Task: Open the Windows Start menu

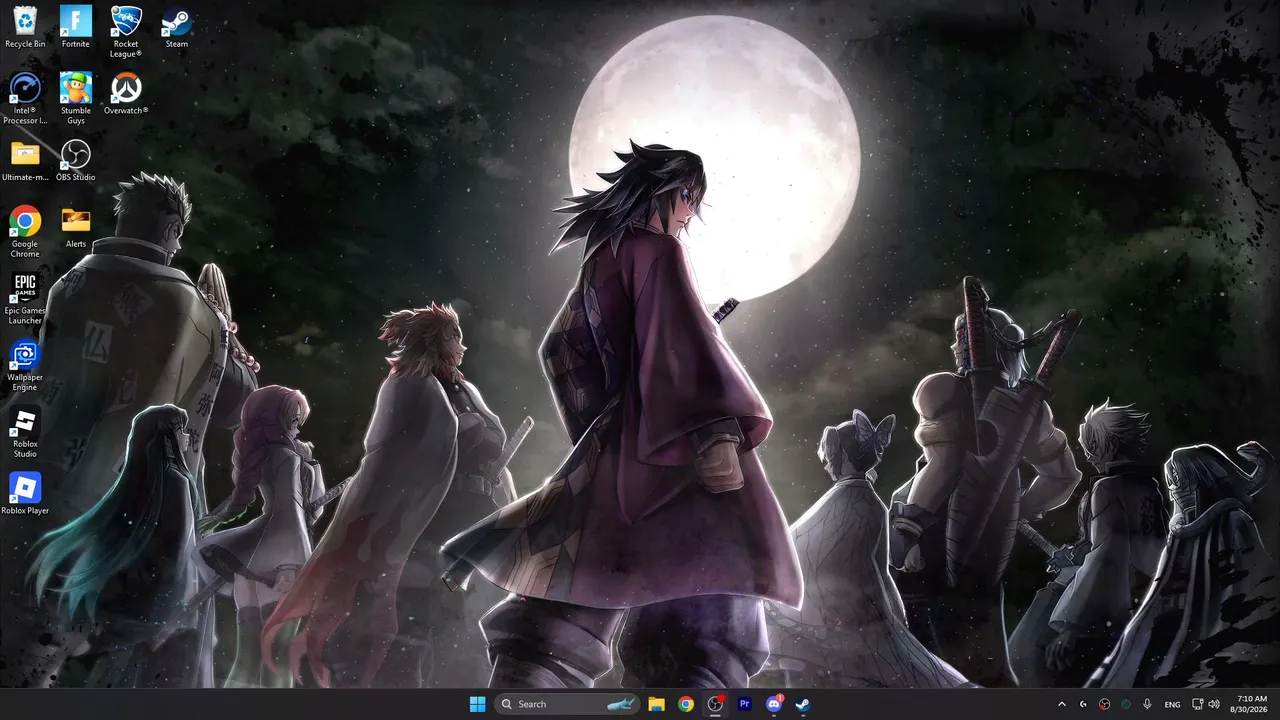Action: (x=478, y=704)
